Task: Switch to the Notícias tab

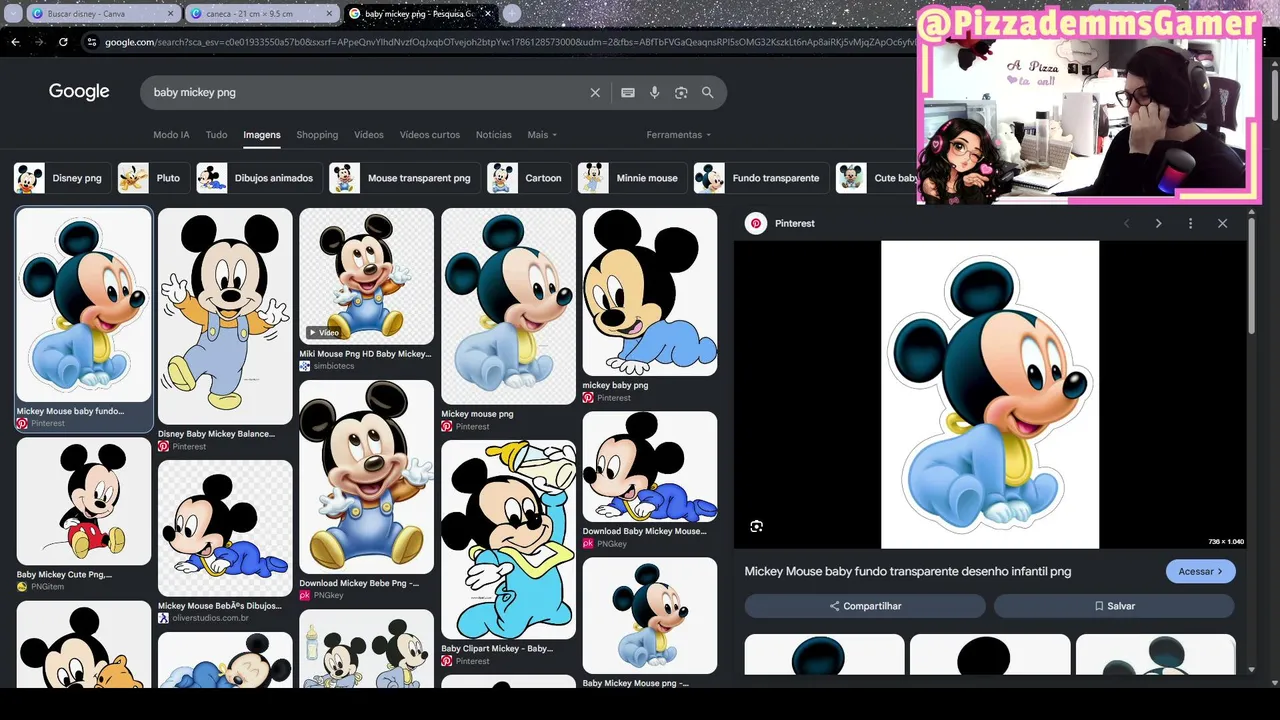Action: pyautogui.click(x=494, y=135)
